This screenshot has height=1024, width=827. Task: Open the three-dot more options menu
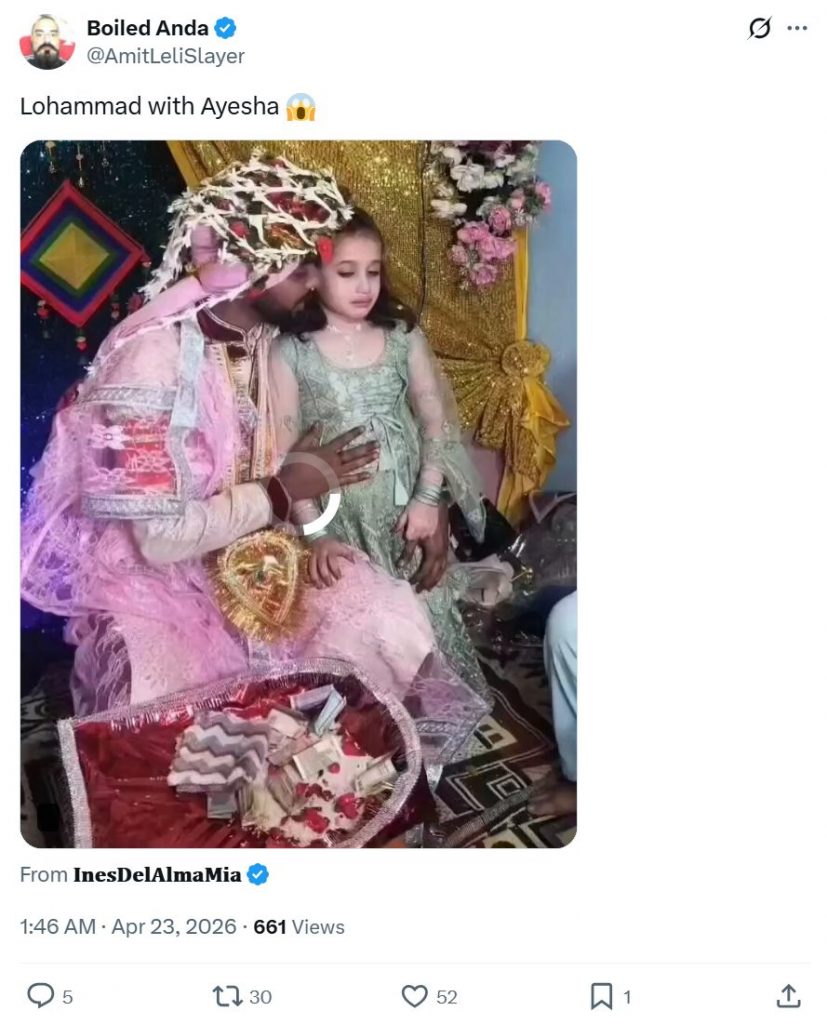pyautogui.click(x=797, y=29)
